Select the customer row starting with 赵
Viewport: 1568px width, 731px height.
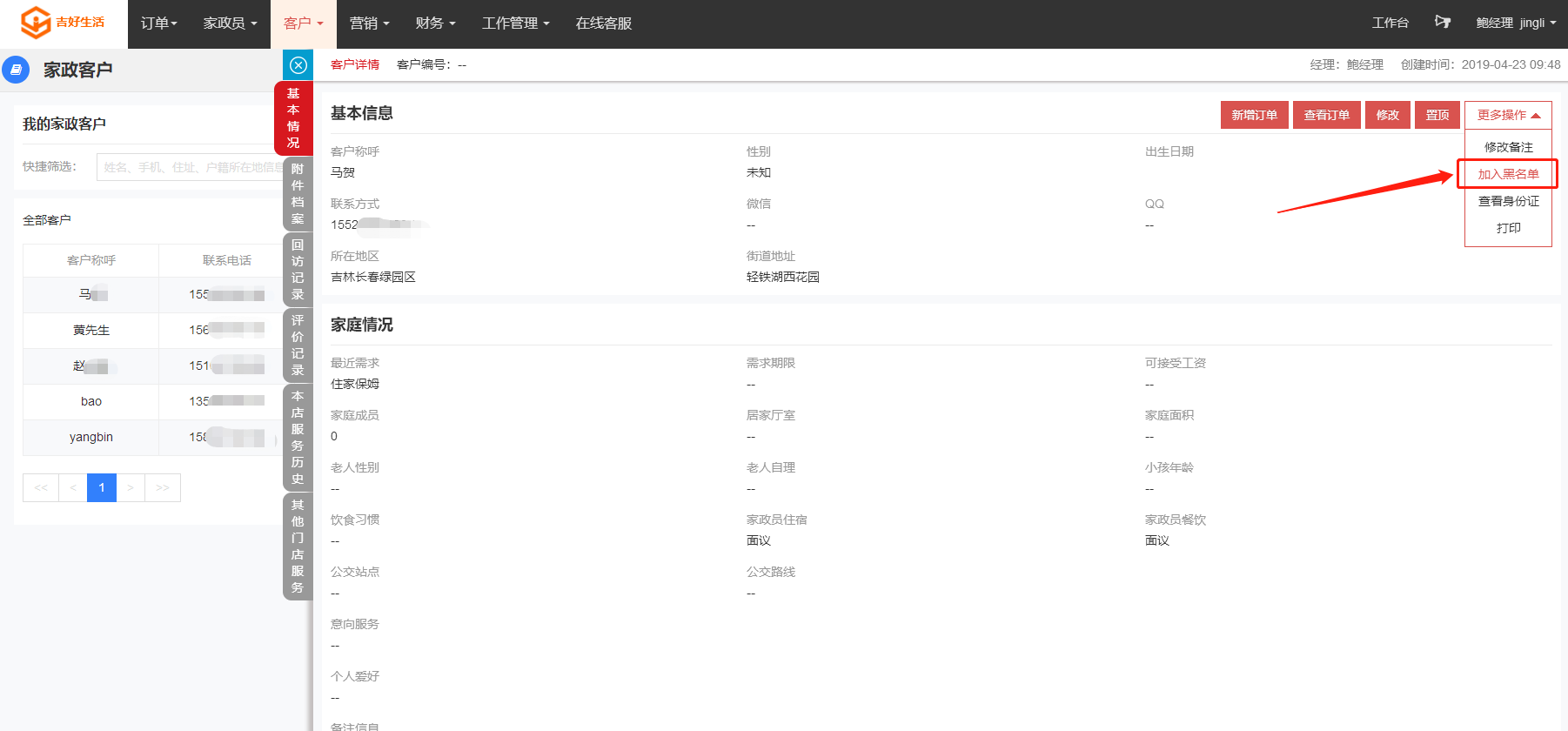tap(152, 365)
